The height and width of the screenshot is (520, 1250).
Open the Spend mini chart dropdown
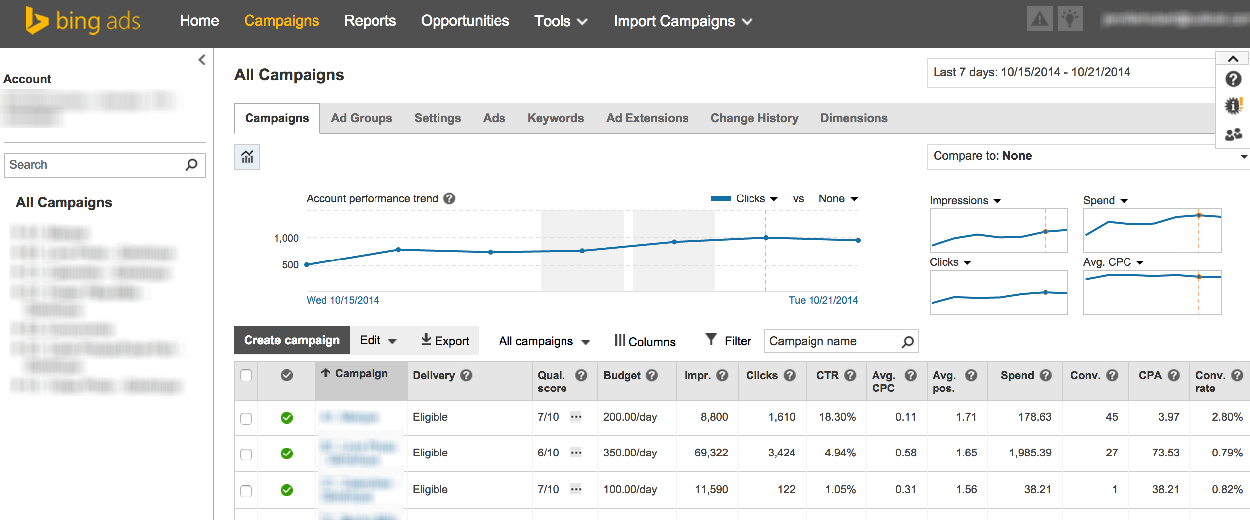(x=1105, y=200)
